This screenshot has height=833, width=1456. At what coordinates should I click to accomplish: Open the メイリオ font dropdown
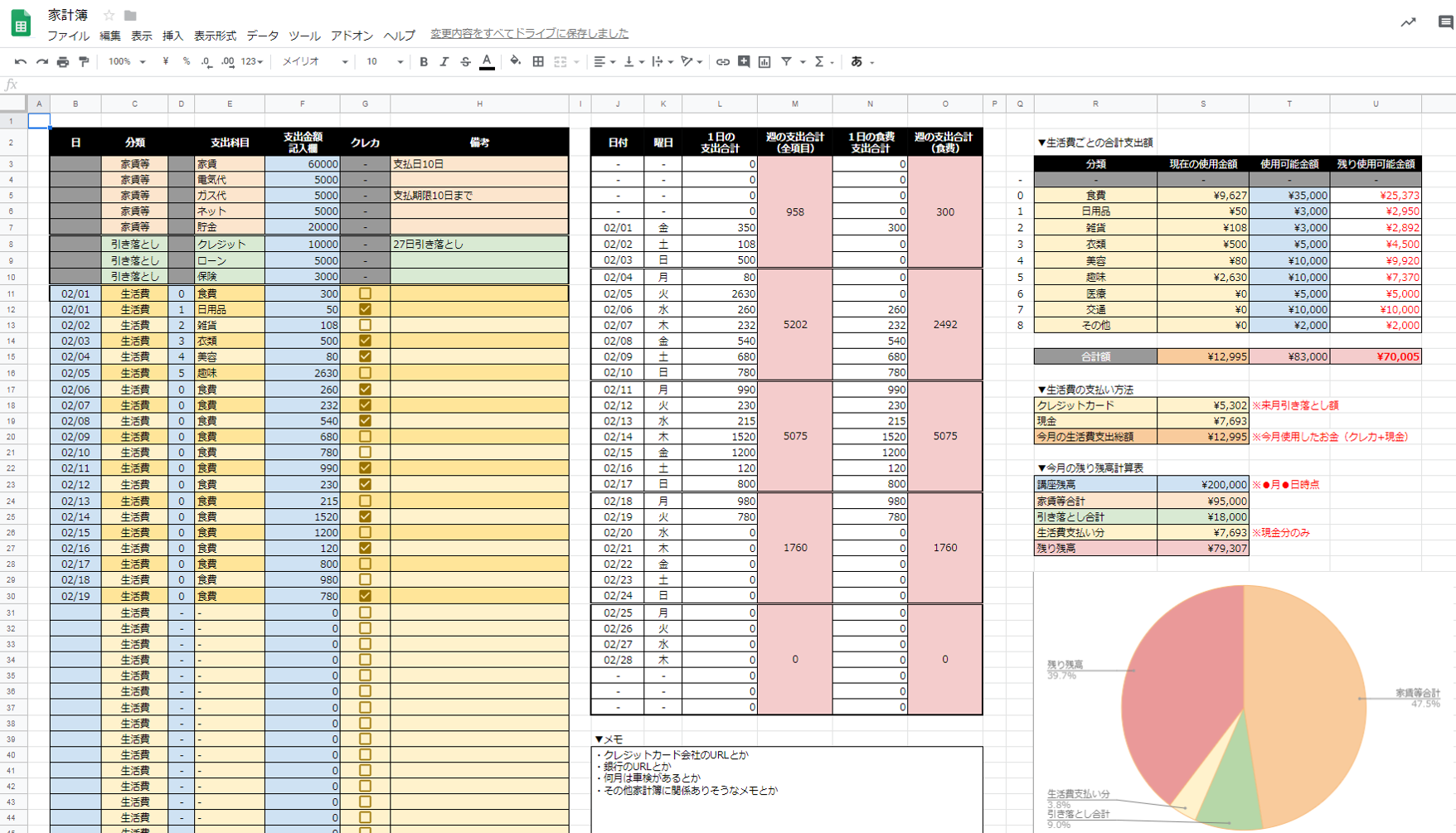[314, 62]
